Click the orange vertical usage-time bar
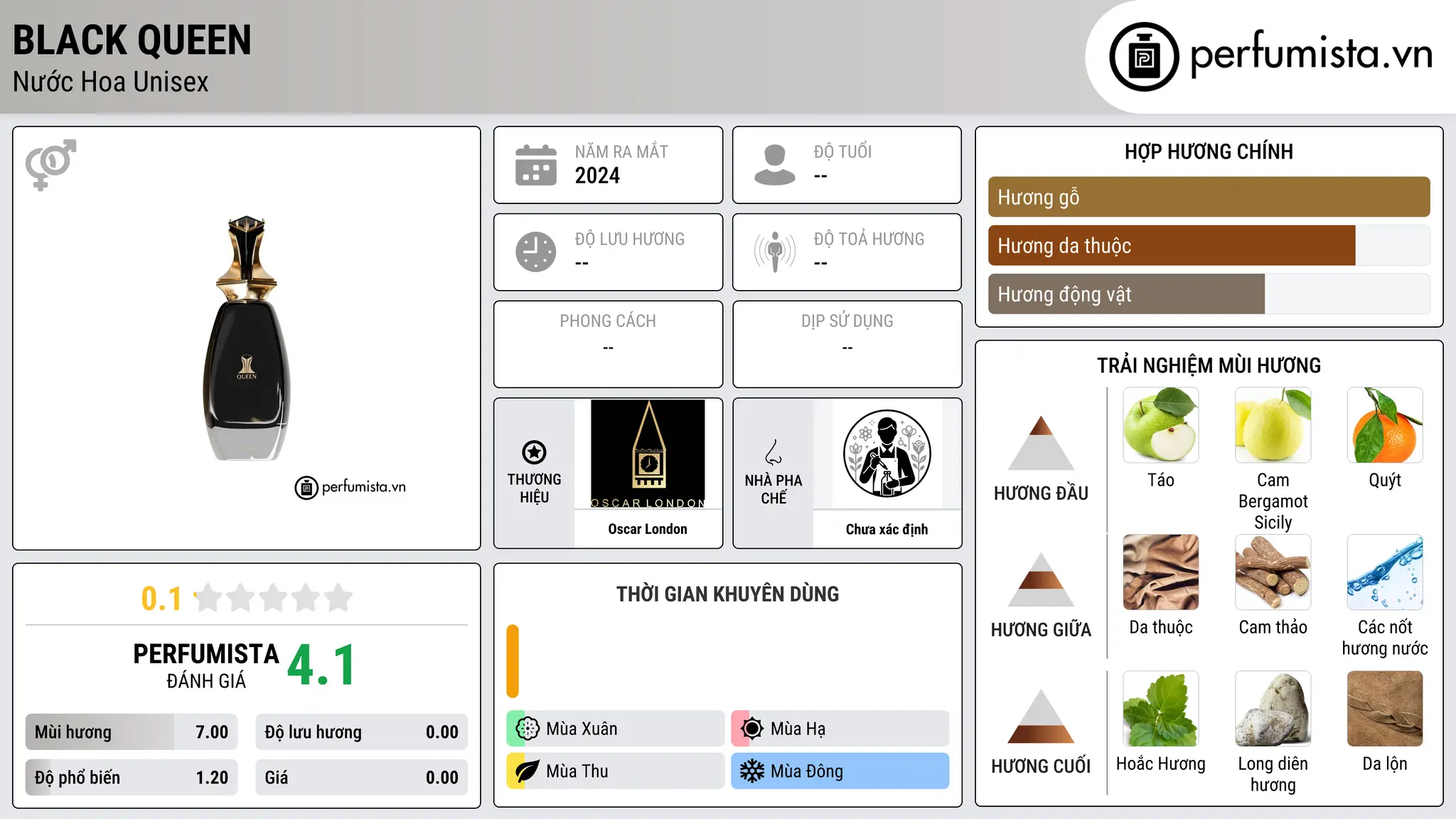1456x819 pixels. [513, 661]
